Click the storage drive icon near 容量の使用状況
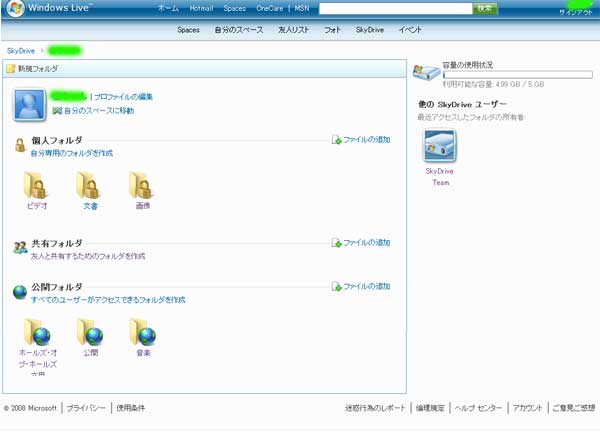Screen dimensions: 600x436 coord(426,72)
